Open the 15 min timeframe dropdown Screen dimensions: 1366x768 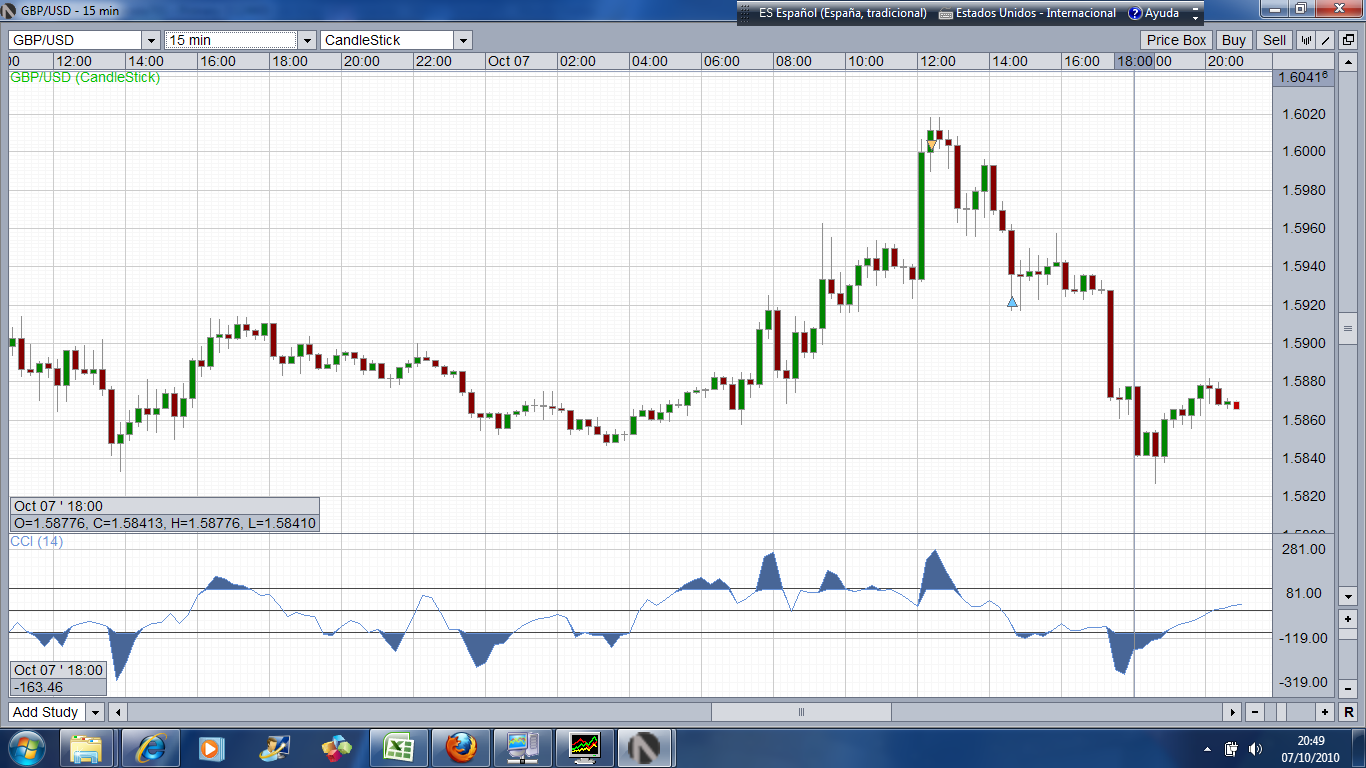tap(307, 40)
